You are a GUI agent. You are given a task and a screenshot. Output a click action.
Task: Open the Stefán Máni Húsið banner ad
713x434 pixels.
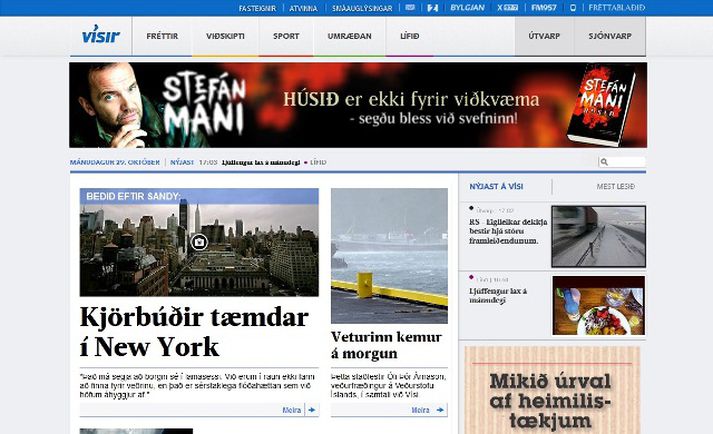pyautogui.click(x=358, y=105)
